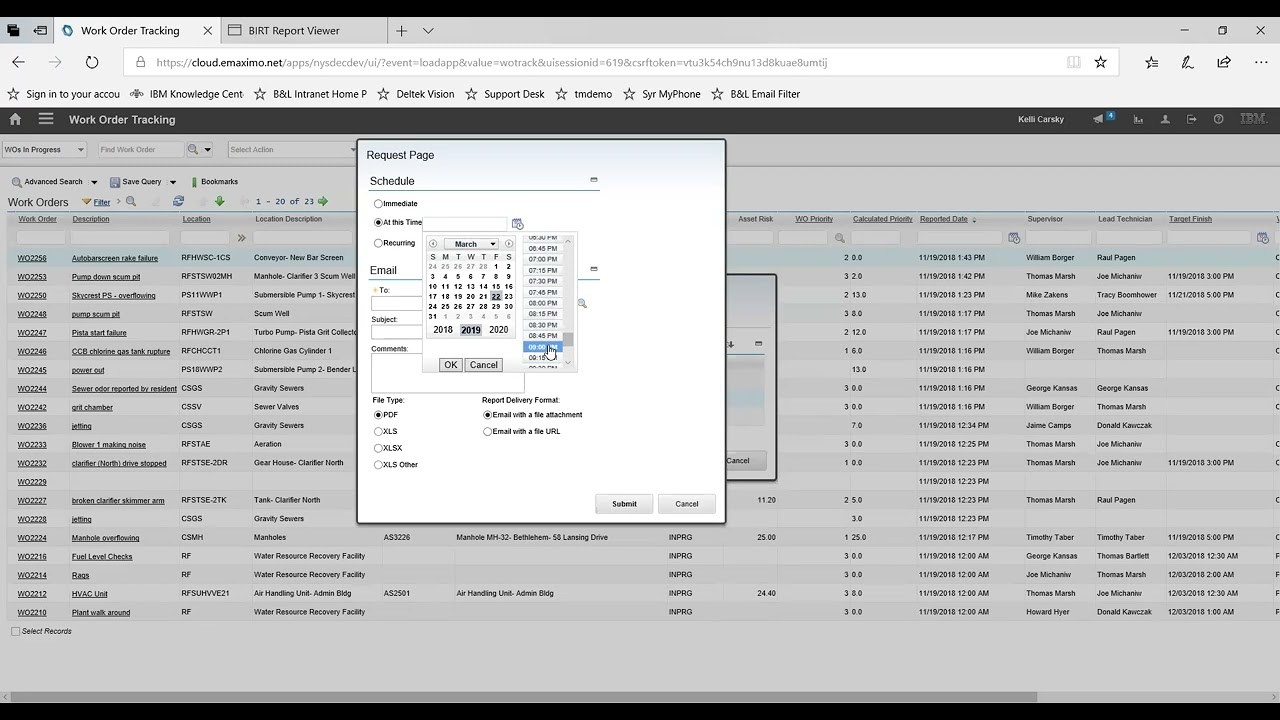Open the reports bar-chart icon
The image size is (1280, 720).
click(x=1138, y=119)
